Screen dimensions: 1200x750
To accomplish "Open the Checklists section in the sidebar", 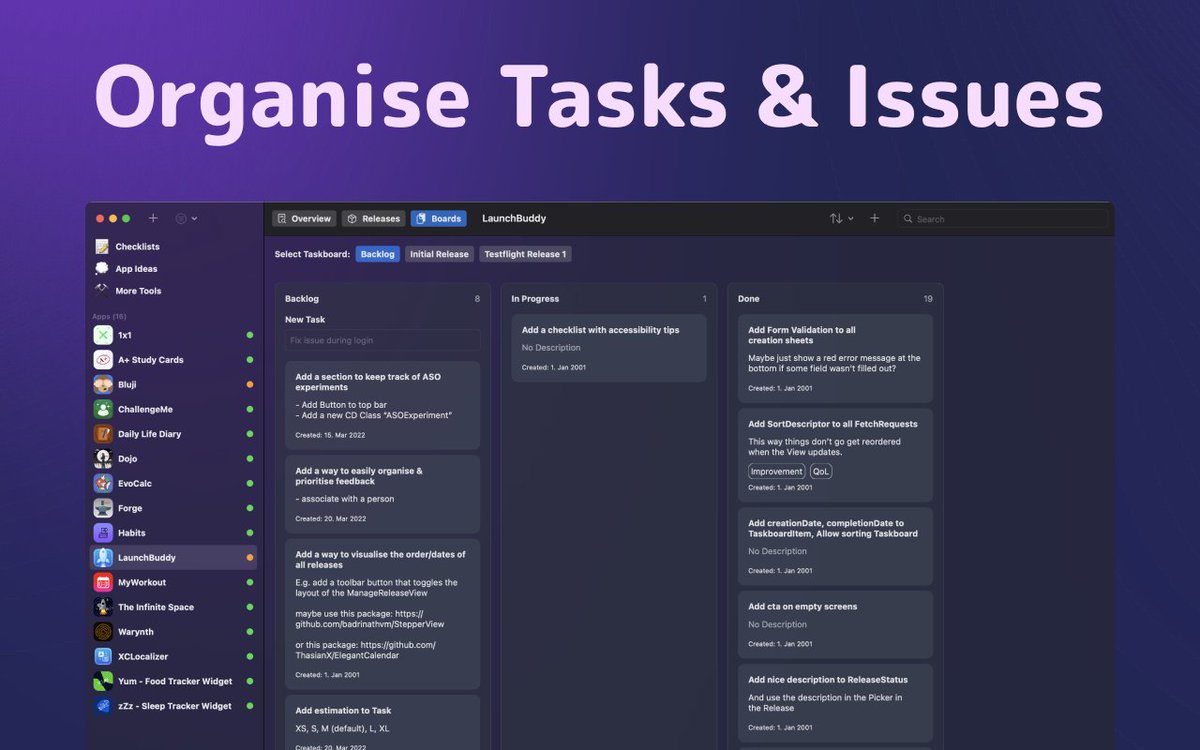I will click(x=136, y=246).
